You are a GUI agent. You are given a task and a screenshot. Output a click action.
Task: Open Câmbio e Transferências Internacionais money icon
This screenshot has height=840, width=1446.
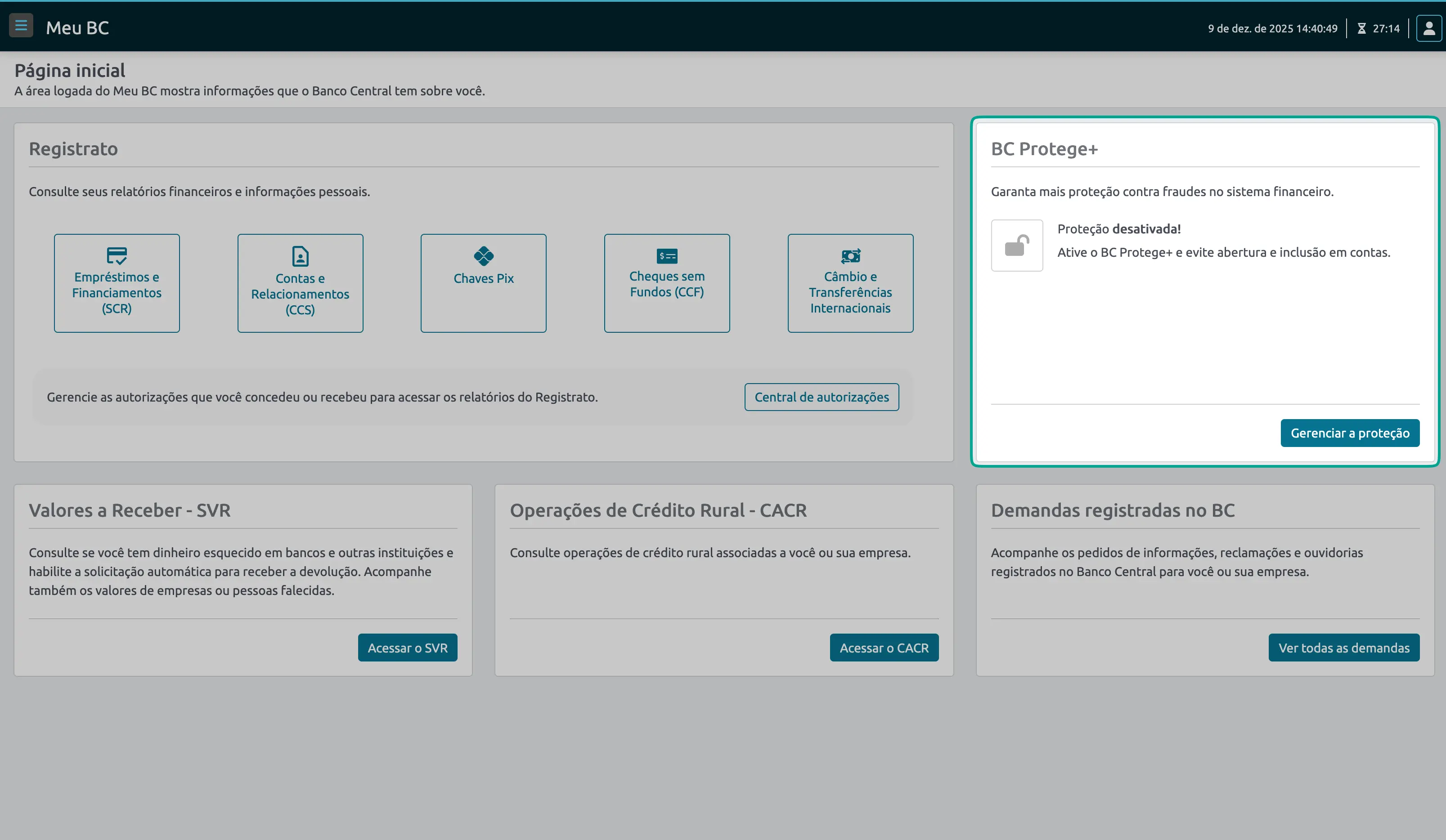tap(850, 256)
